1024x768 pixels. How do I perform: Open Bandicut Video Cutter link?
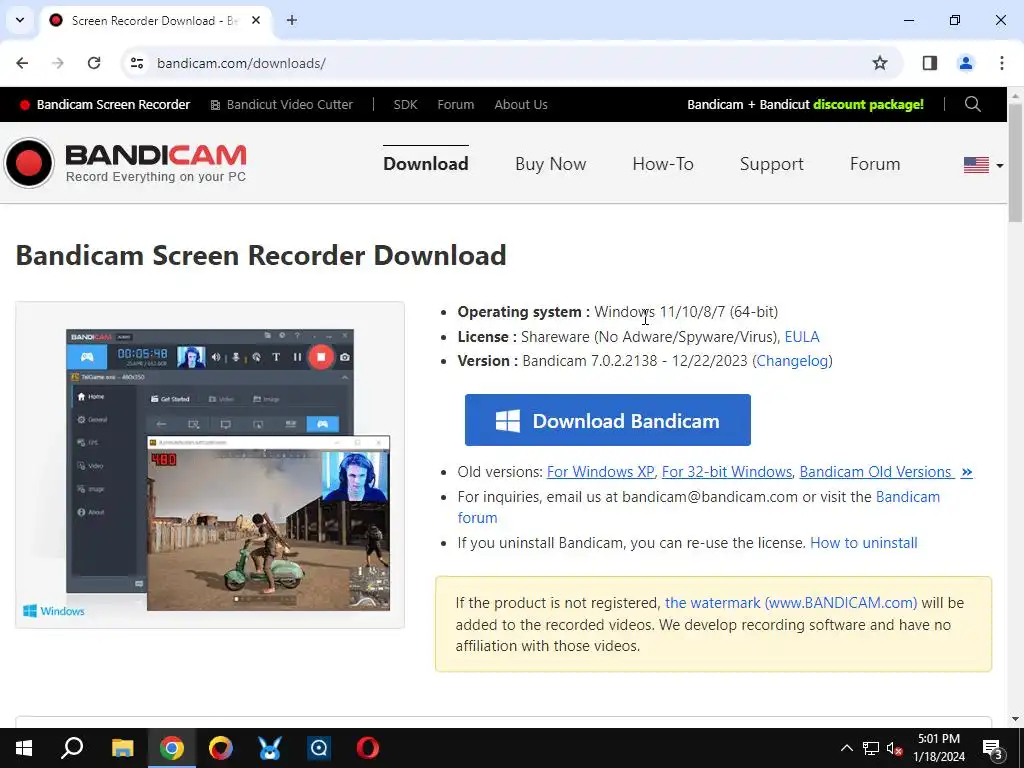(281, 104)
